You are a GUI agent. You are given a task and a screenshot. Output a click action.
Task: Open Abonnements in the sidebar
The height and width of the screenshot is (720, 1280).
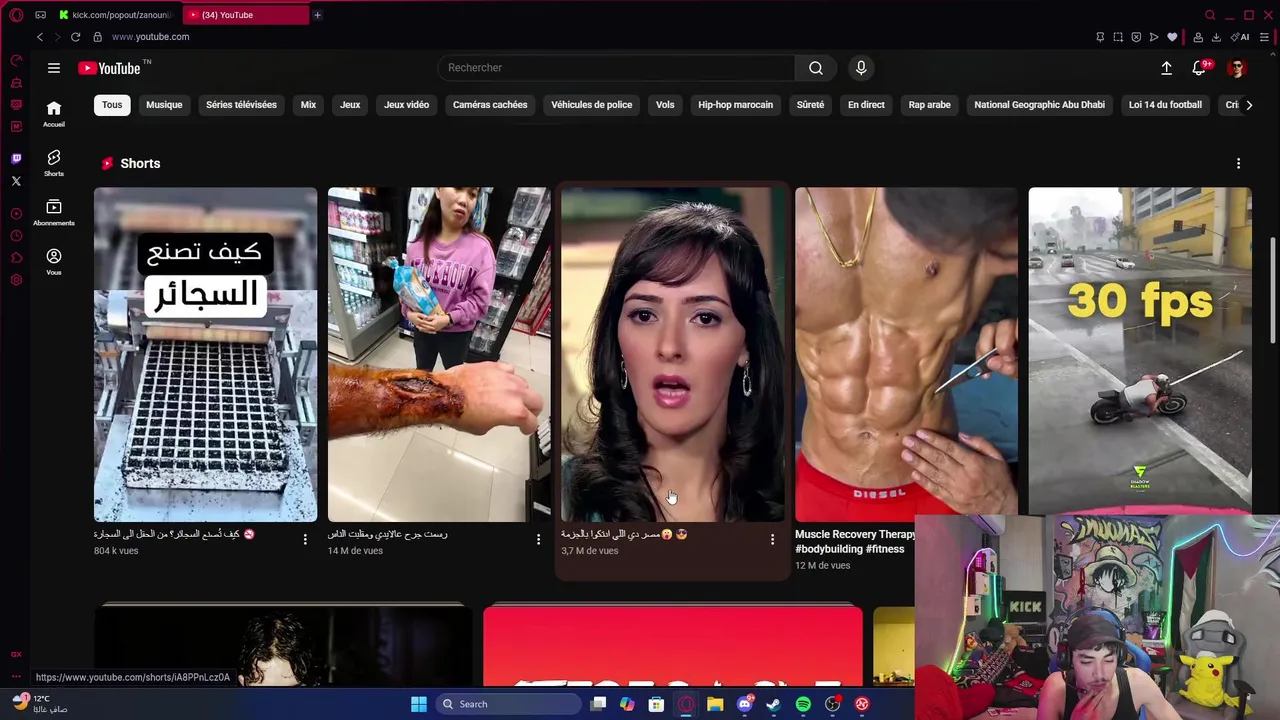click(x=54, y=212)
